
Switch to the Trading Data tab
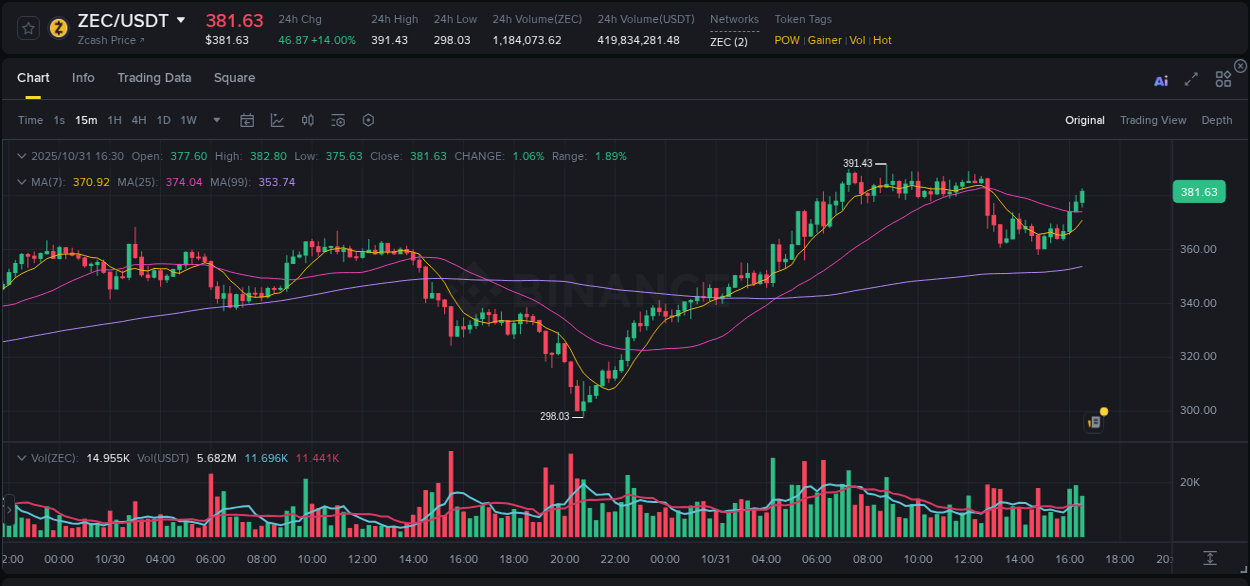point(154,78)
